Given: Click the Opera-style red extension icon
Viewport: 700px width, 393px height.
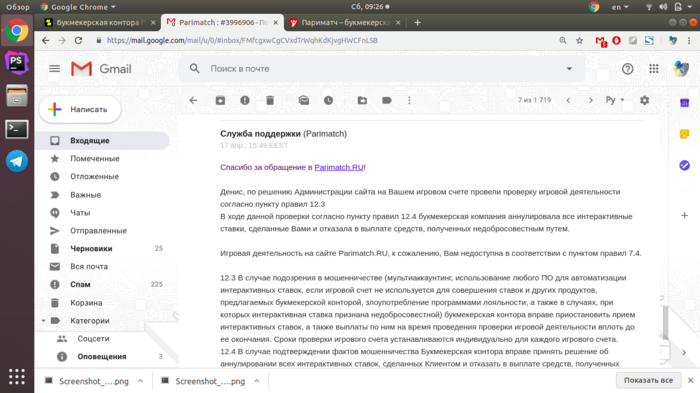Looking at the screenshot, I should coord(617,40).
